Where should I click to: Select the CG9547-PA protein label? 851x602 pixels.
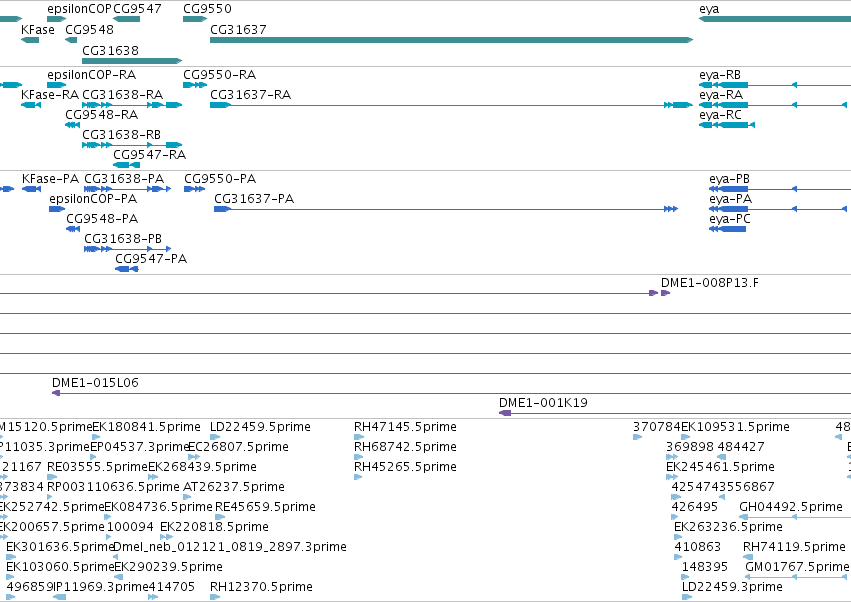tap(151, 259)
